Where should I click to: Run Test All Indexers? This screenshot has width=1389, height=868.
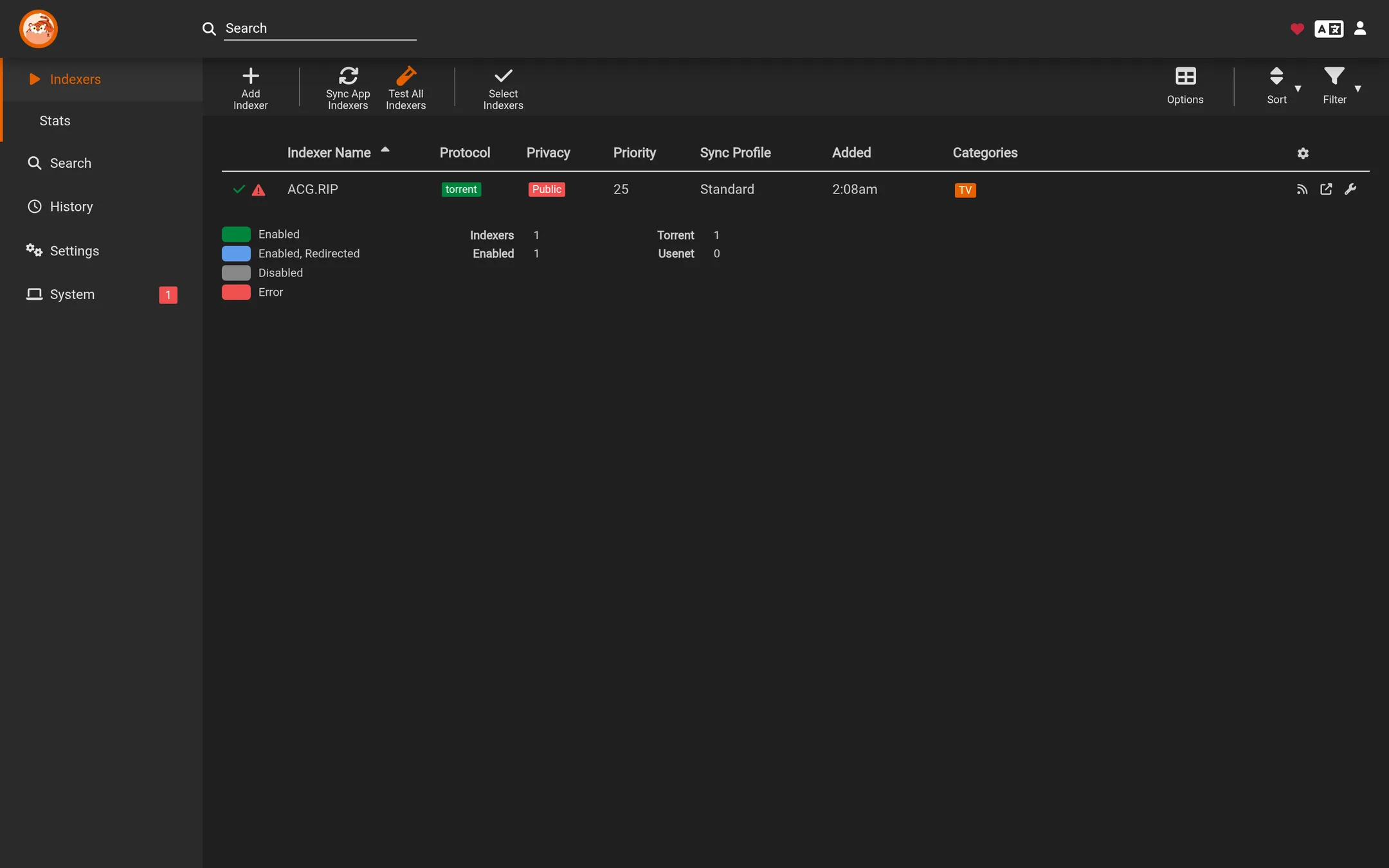point(406,89)
